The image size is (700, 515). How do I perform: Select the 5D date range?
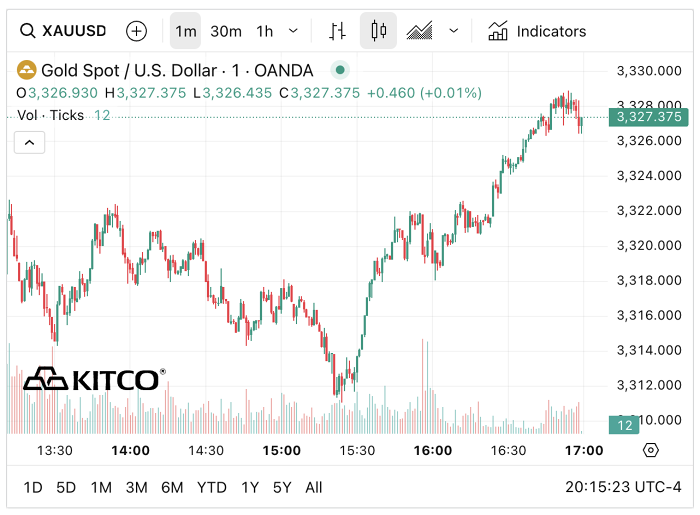66,487
